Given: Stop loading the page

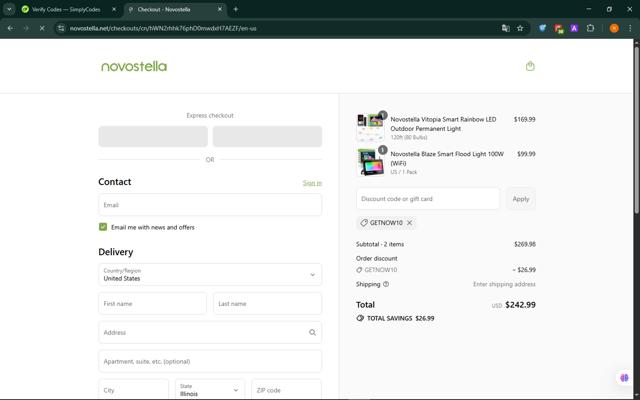Looking at the screenshot, I should 42,28.
